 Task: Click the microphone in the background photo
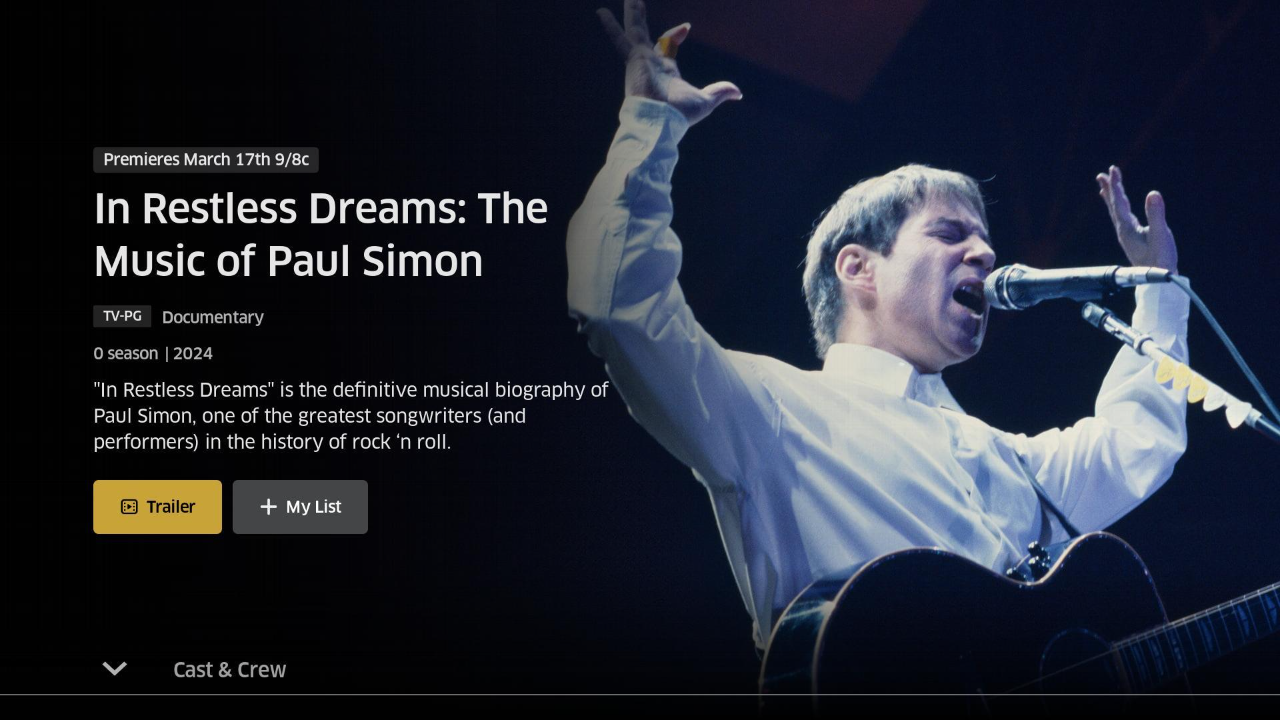(1075, 284)
